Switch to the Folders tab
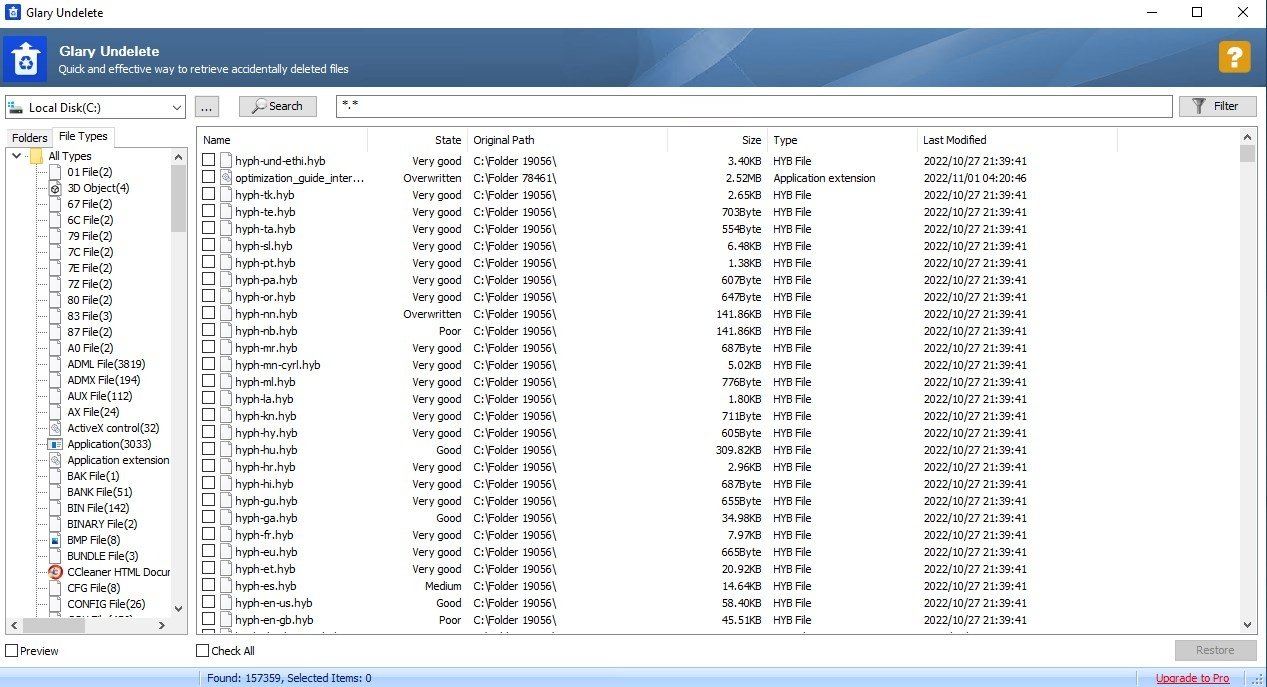This screenshot has height=687, width=1267. [x=29, y=138]
